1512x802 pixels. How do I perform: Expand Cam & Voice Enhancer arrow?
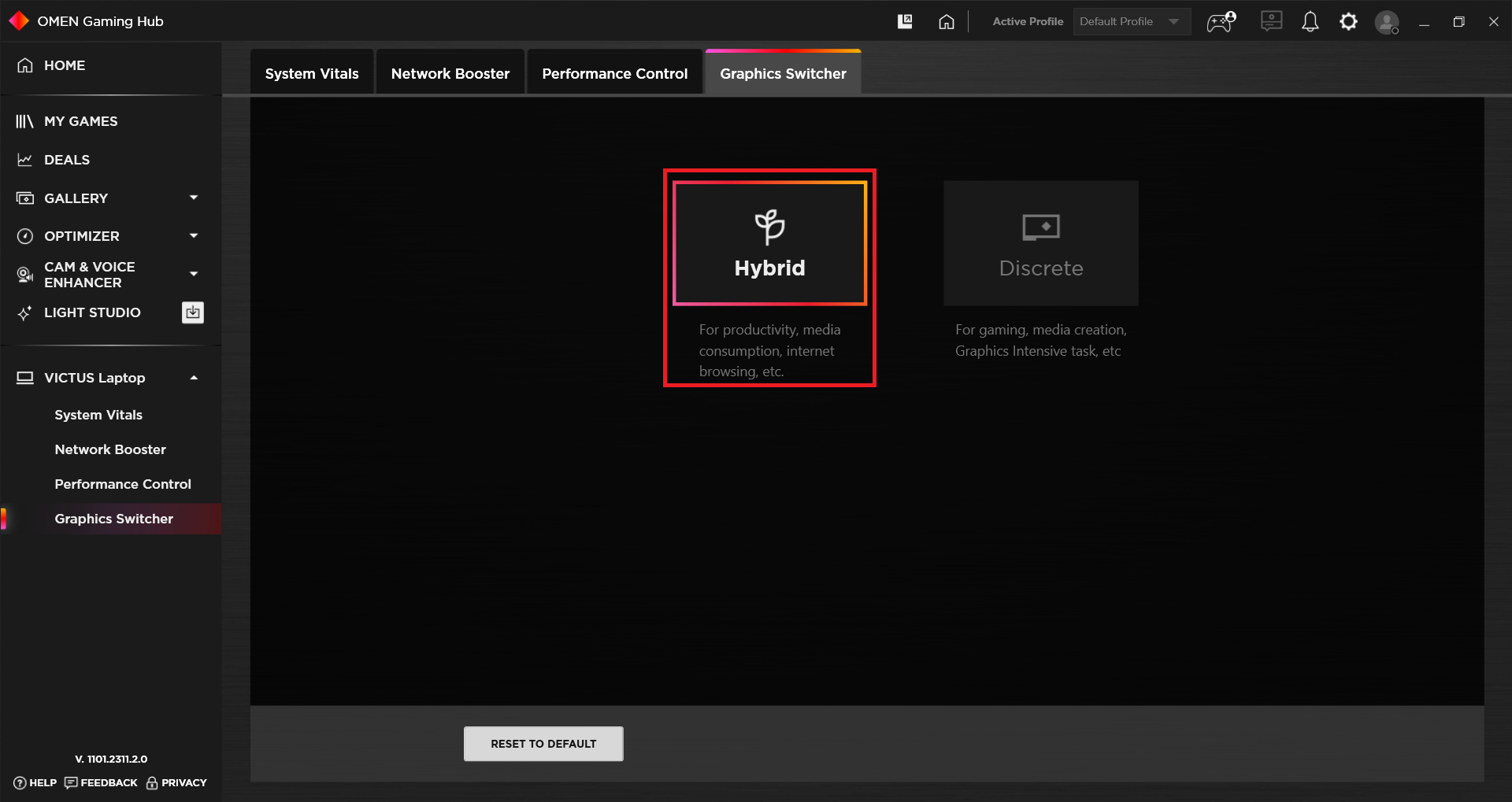pos(194,274)
